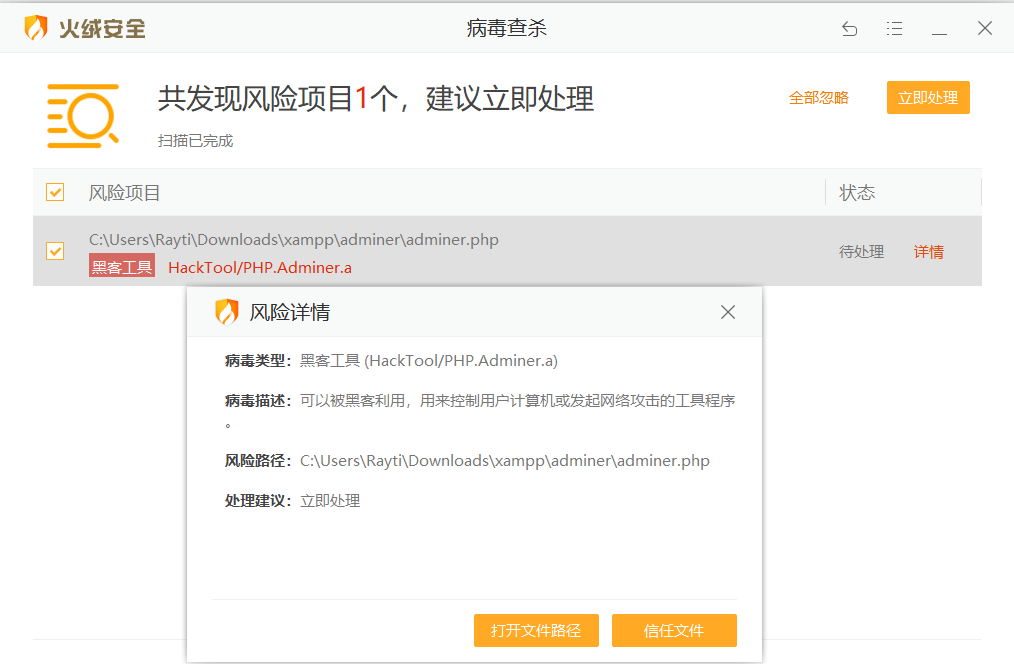Image resolution: width=1014 pixels, height=664 pixels.
Task: Click the 风险详情 dialog title
Action: [x=290, y=312]
